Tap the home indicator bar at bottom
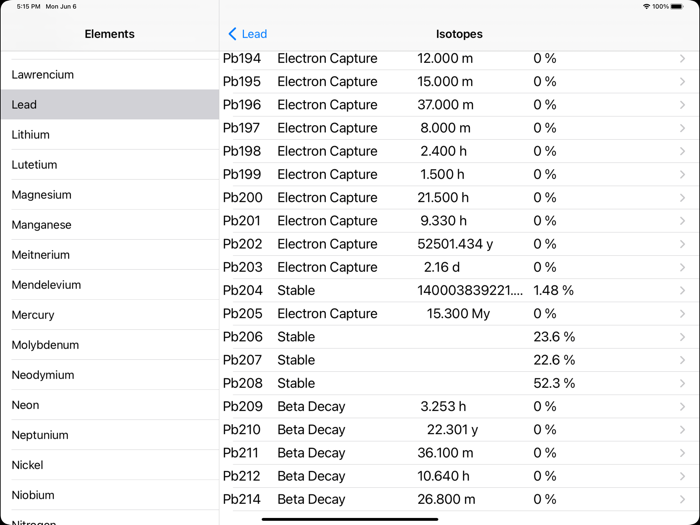Viewport: 700px width, 525px height. pos(350,519)
